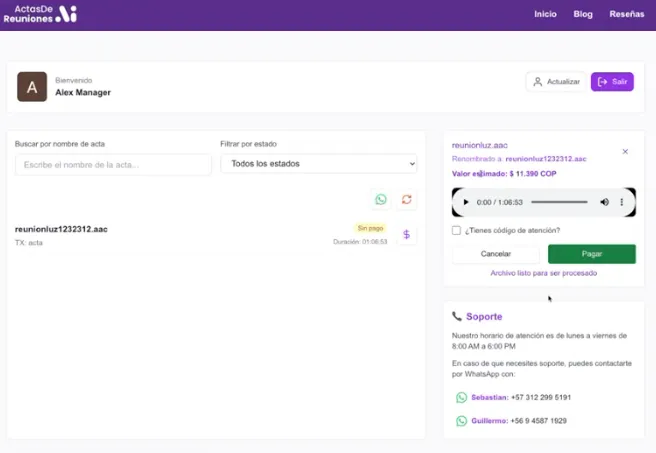Mute the audio player volume

604,202
